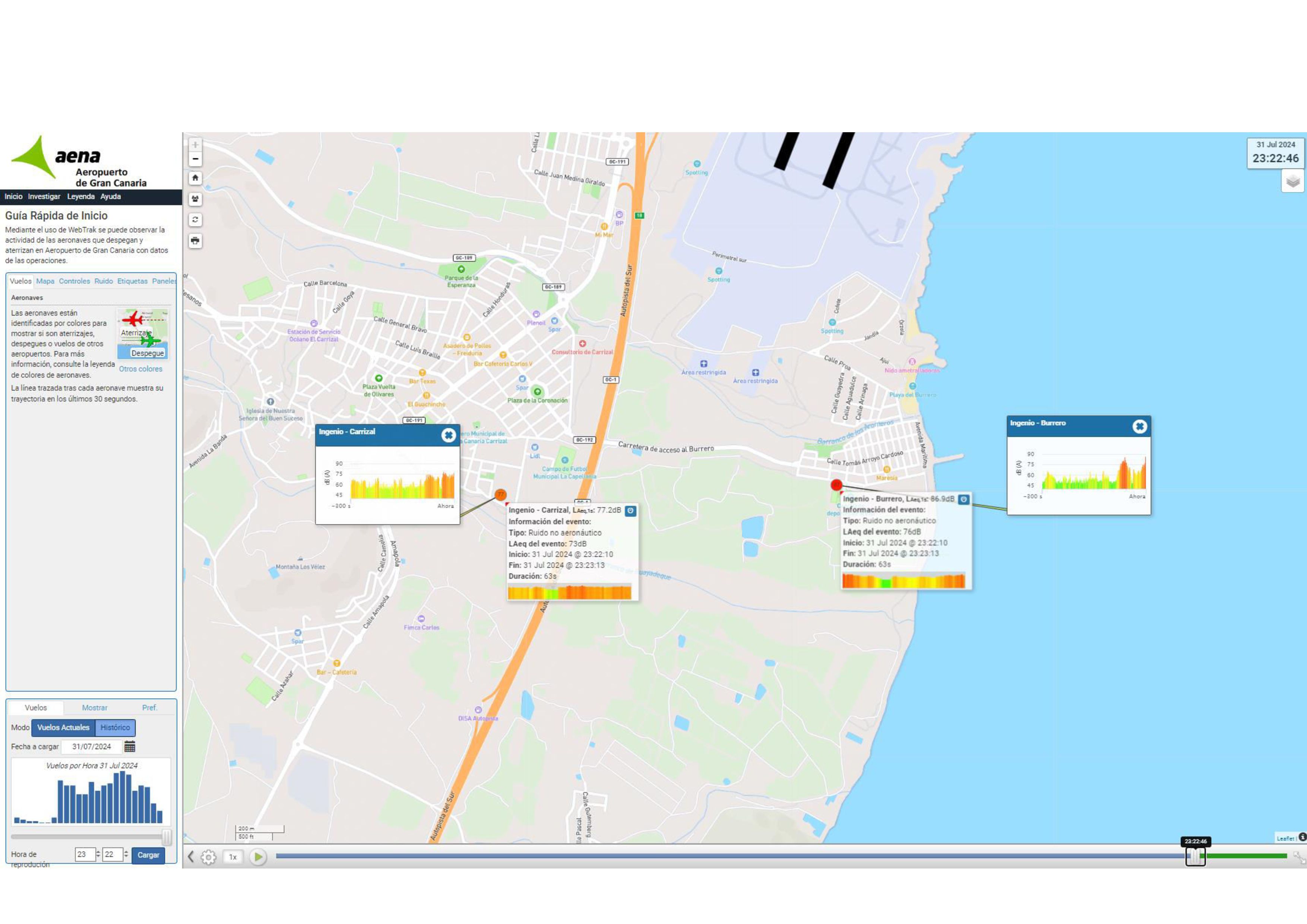Close the Ingenio - Carrizal noise chart
Viewport: 1307px width, 924px height.
point(448,435)
